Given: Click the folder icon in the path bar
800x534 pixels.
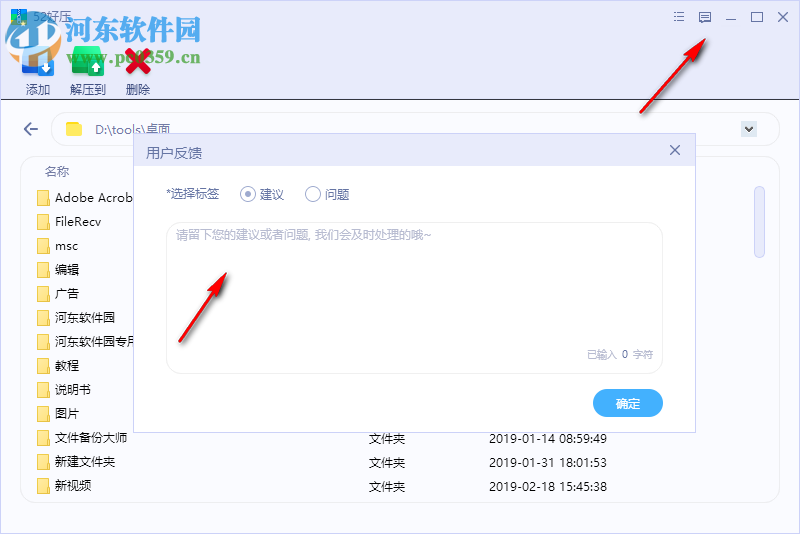Looking at the screenshot, I should tap(74, 129).
